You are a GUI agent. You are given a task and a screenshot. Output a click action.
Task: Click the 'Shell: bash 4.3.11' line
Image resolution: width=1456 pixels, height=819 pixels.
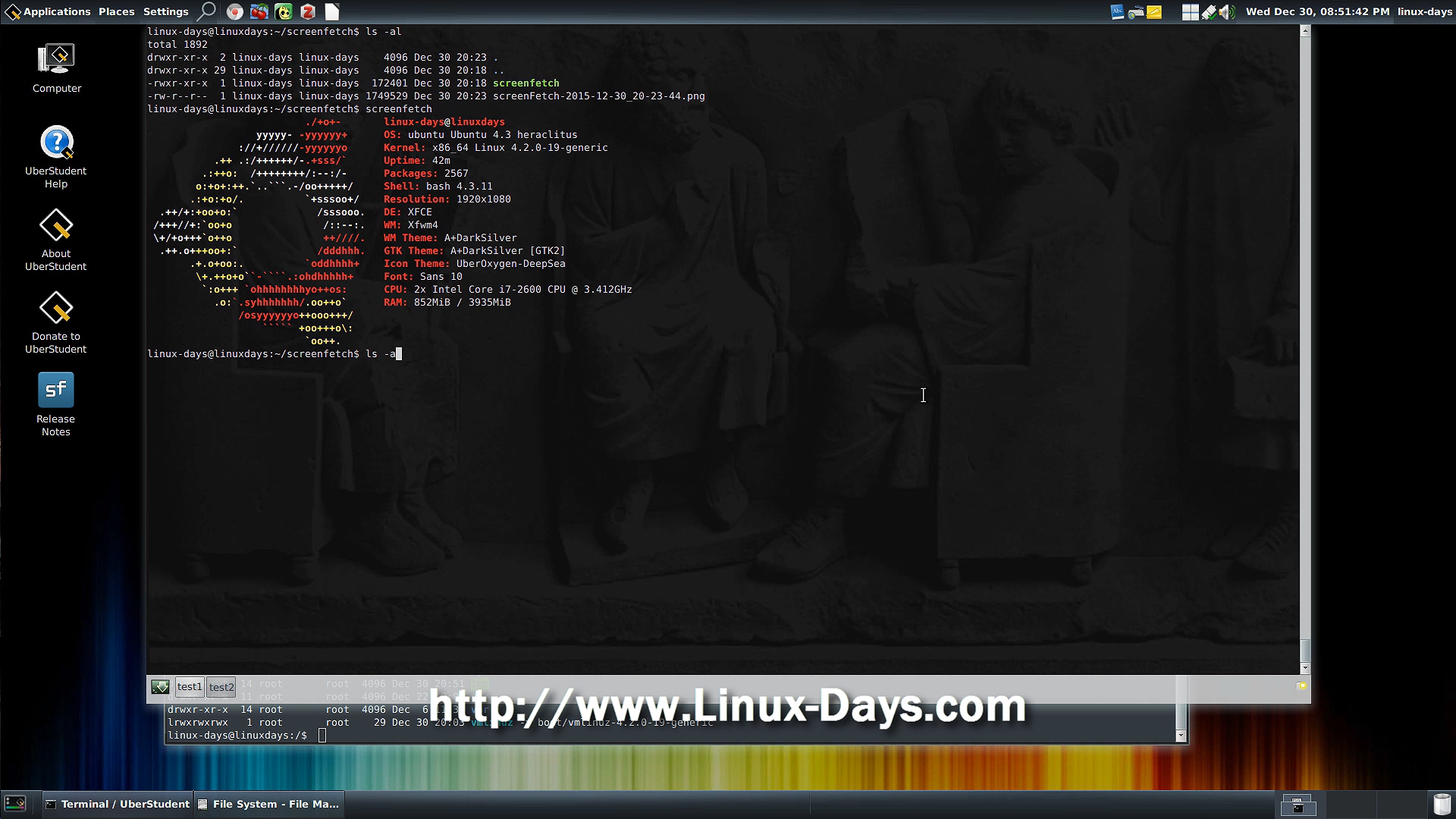coord(438,187)
